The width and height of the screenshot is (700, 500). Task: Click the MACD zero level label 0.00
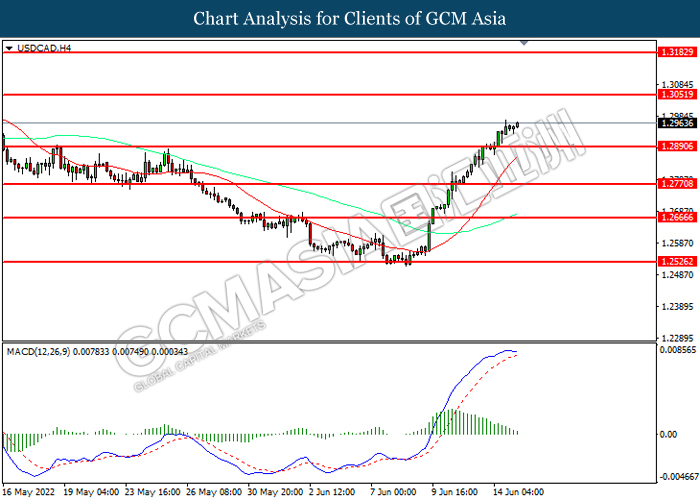tap(668, 434)
